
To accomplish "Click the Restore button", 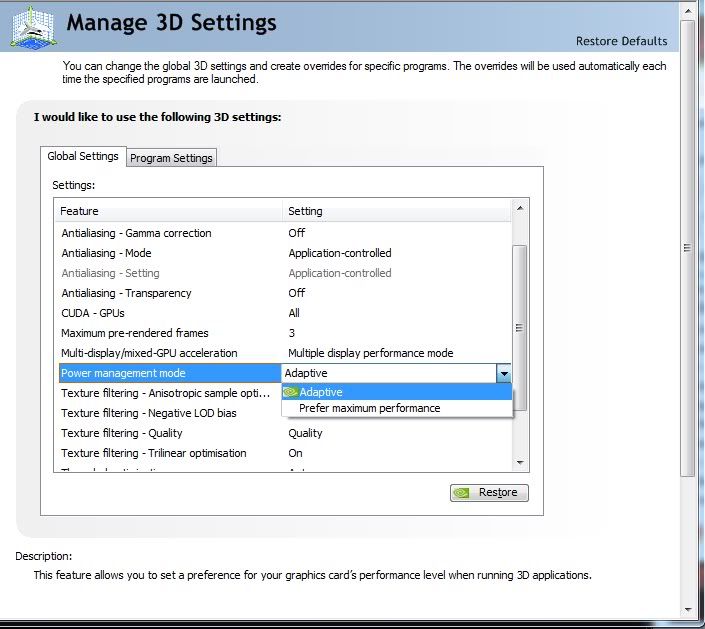I will (x=489, y=493).
